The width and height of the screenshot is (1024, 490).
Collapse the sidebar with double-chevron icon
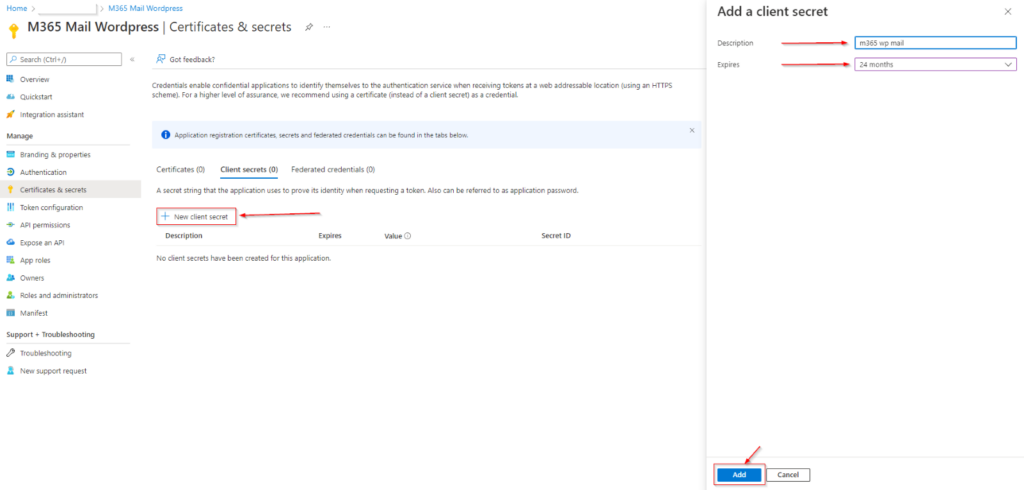[x=132, y=59]
